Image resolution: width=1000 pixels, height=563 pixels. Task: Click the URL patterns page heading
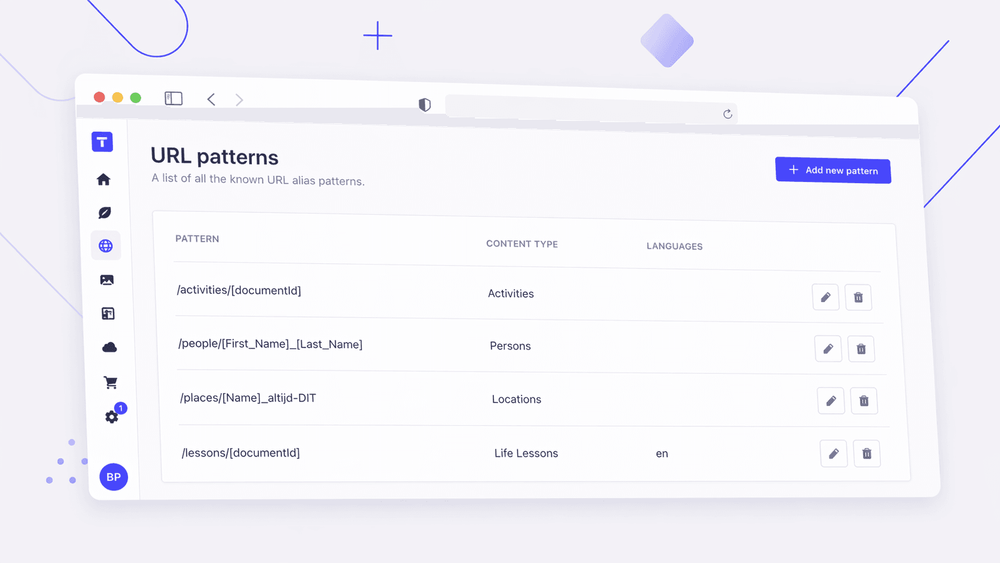click(214, 157)
